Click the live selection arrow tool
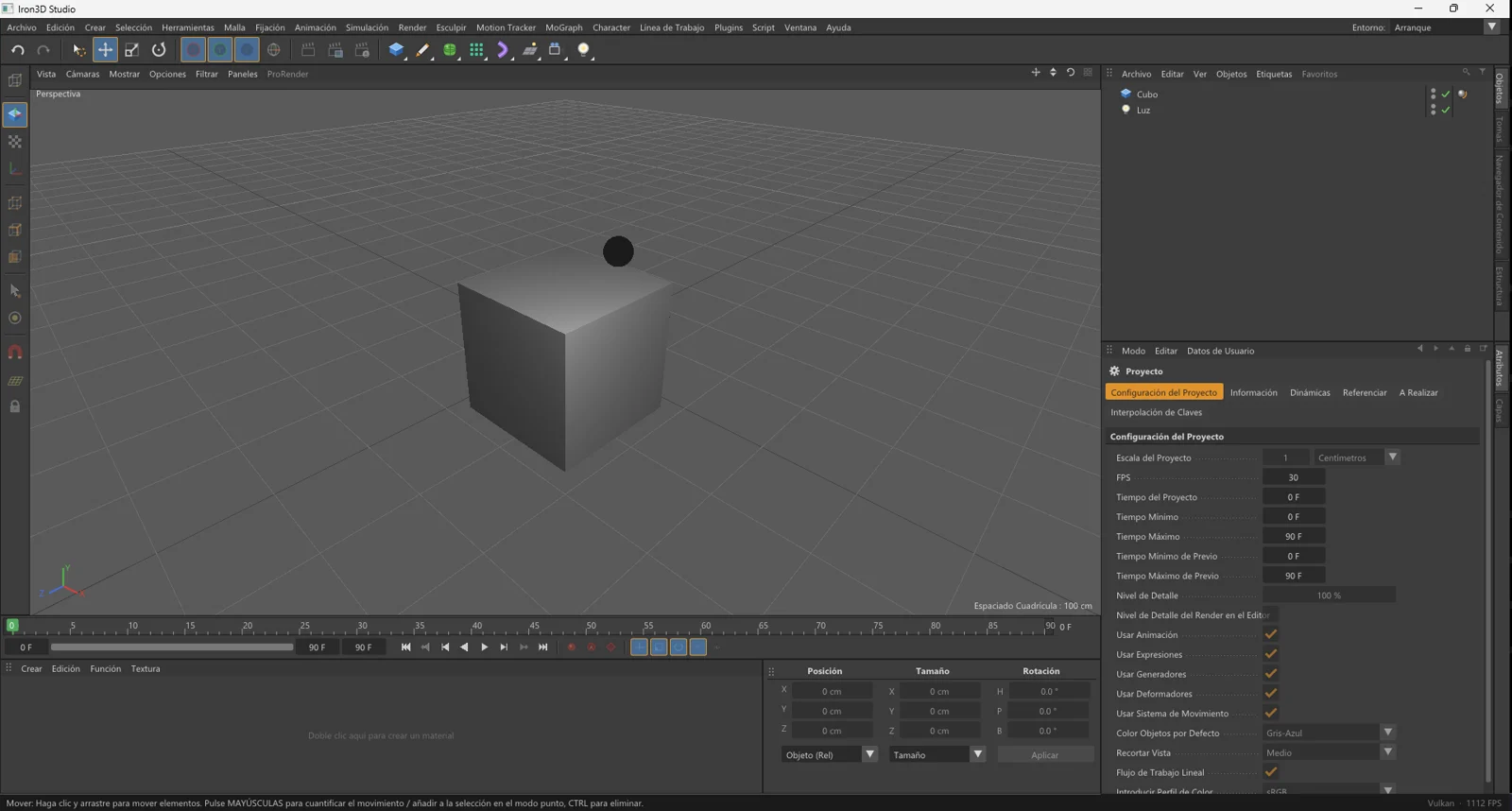 click(78, 50)
